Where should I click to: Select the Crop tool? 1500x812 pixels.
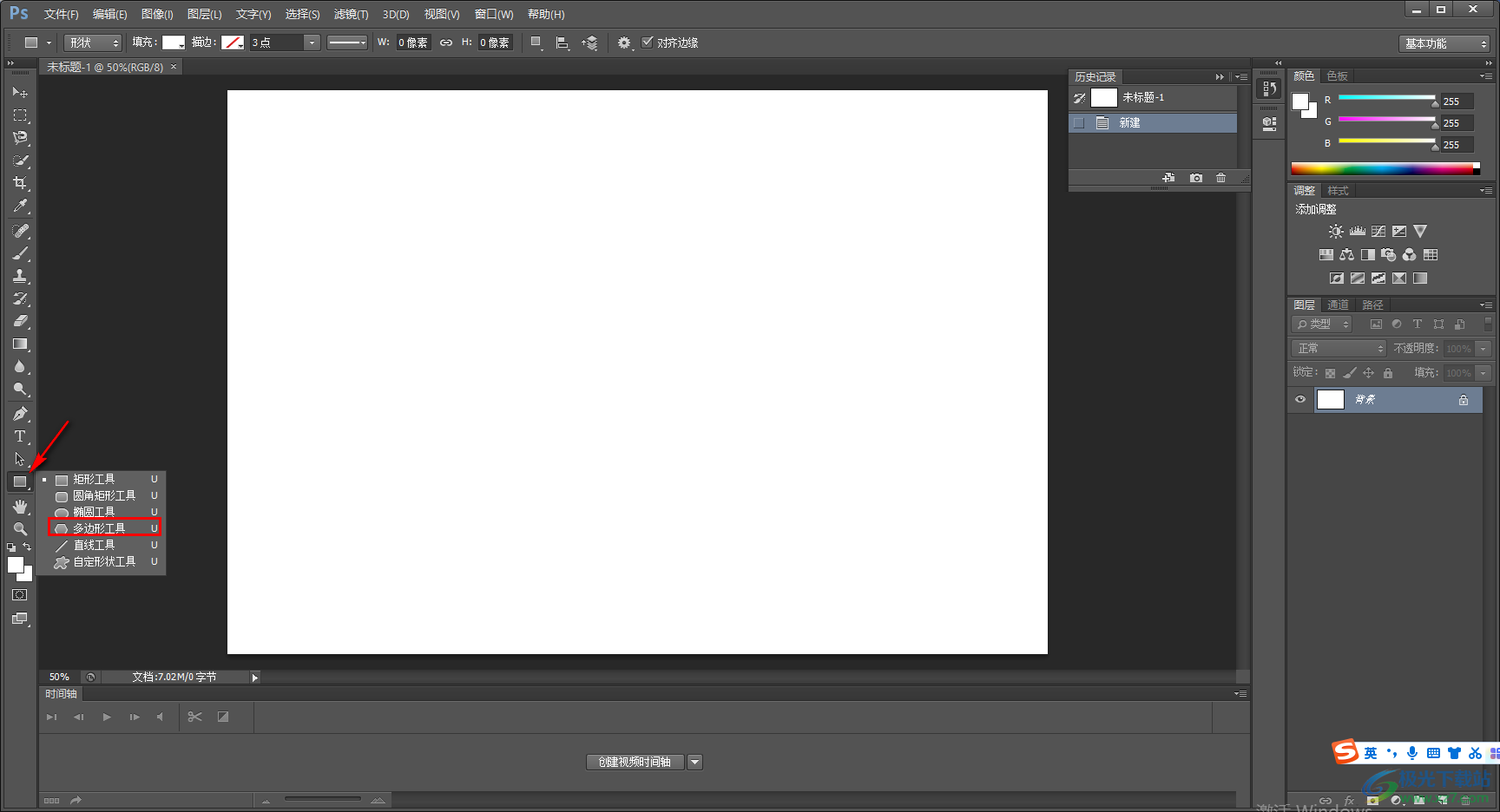tap(19, 183)
